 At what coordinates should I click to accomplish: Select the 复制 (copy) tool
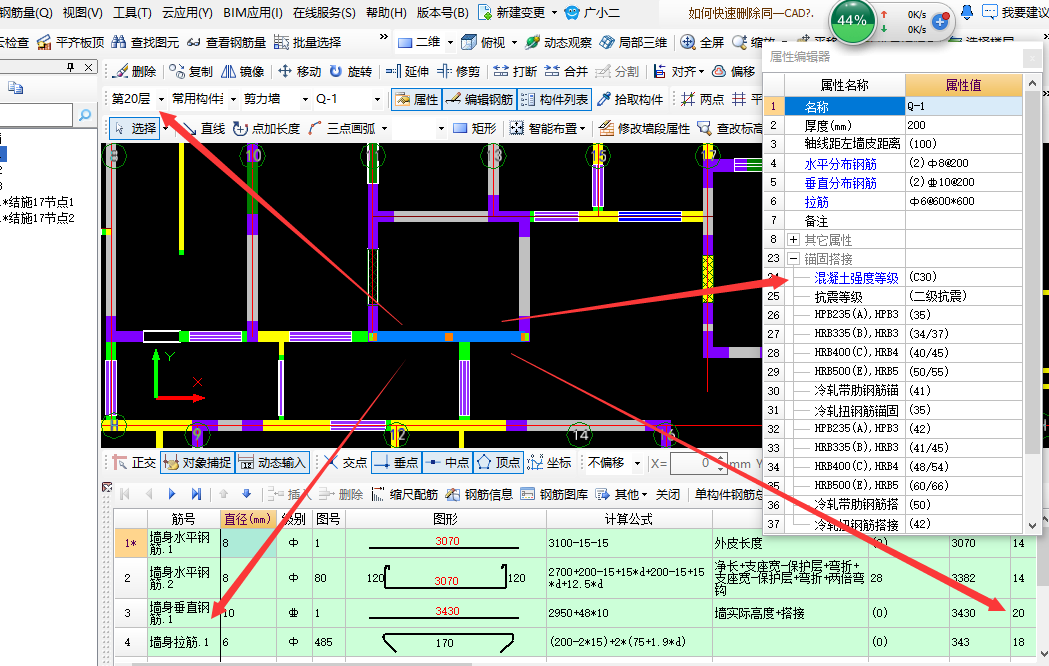191,72
